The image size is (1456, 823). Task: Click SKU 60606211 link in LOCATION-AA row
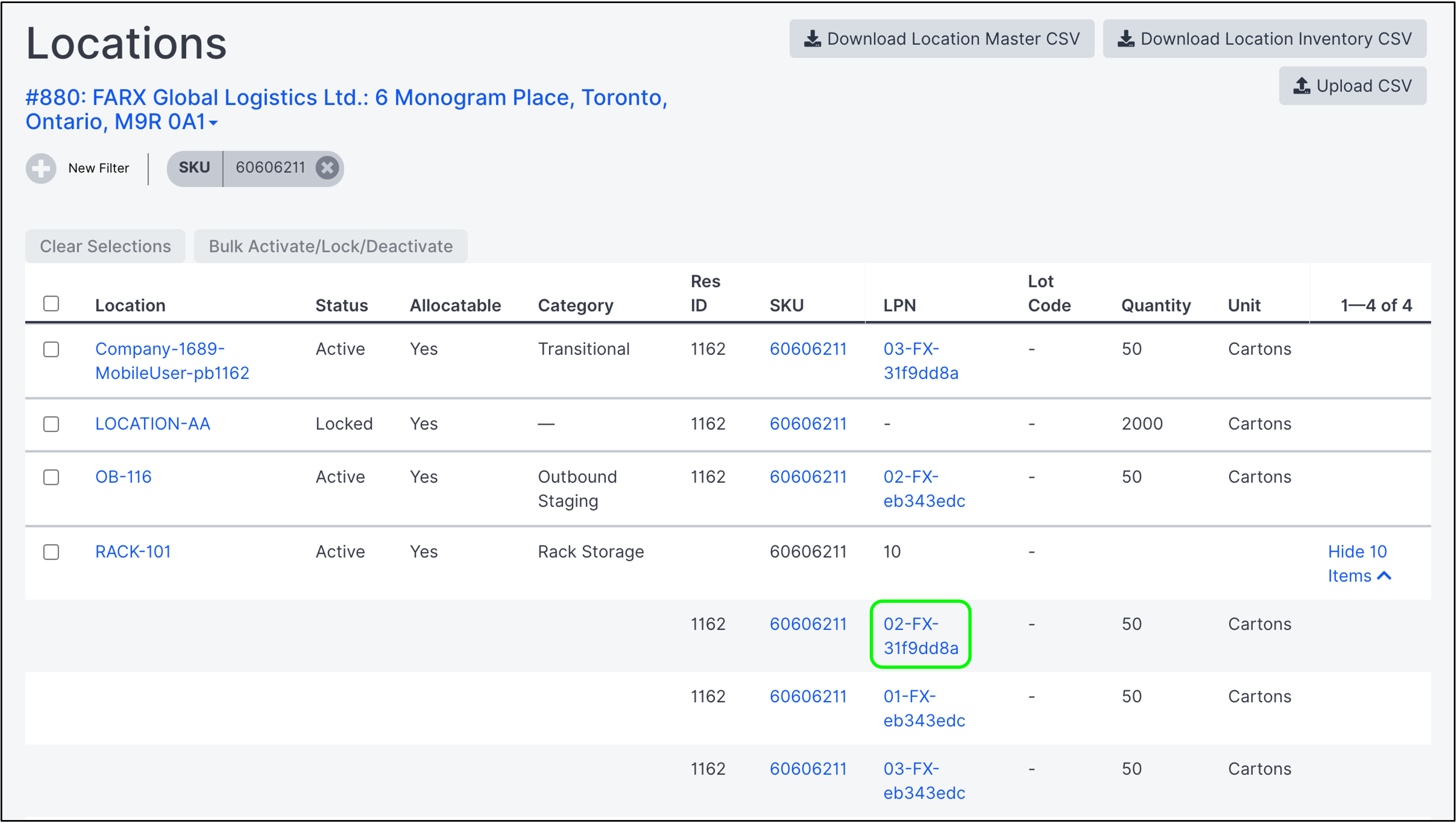tap(807, 424)
